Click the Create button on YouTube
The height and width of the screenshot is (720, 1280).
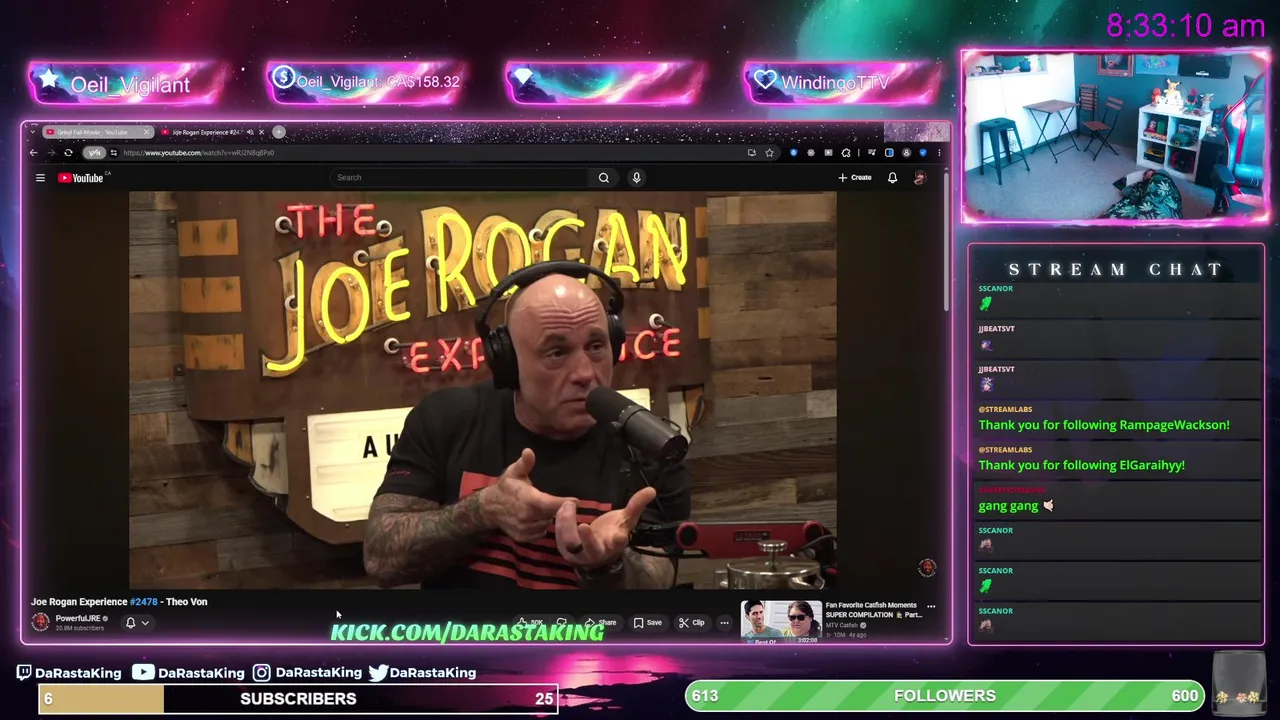[855, 178]
